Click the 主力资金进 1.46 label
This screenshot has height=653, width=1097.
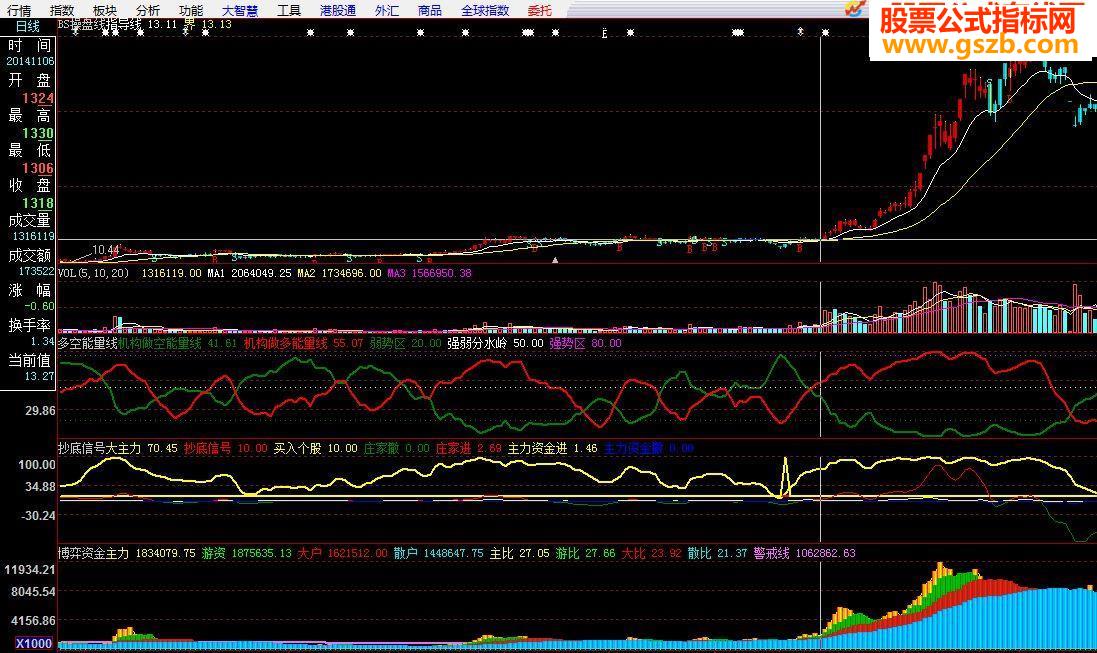(x=553, y=448)
